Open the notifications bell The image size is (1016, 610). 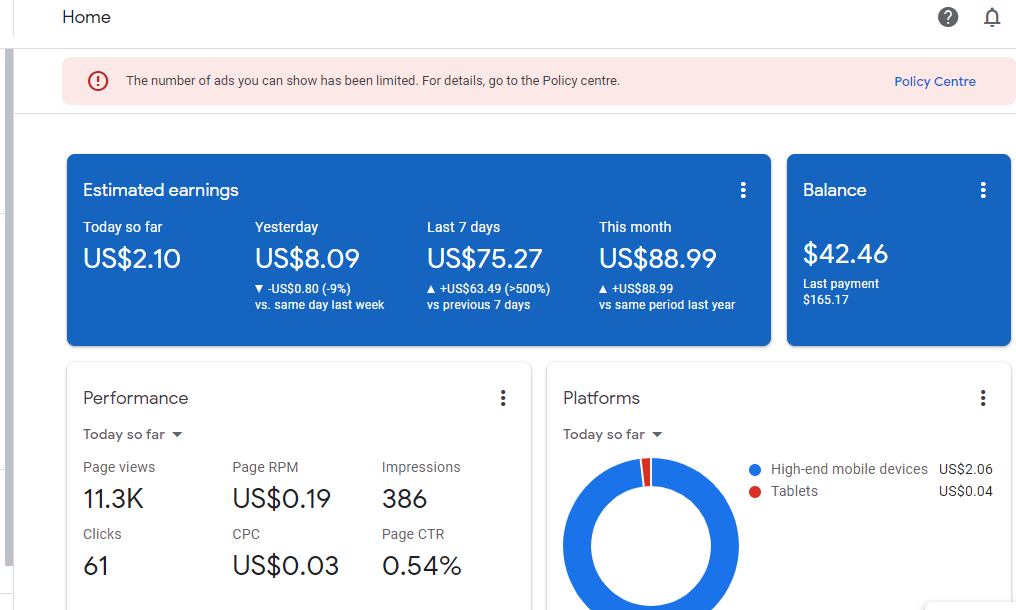991,17
